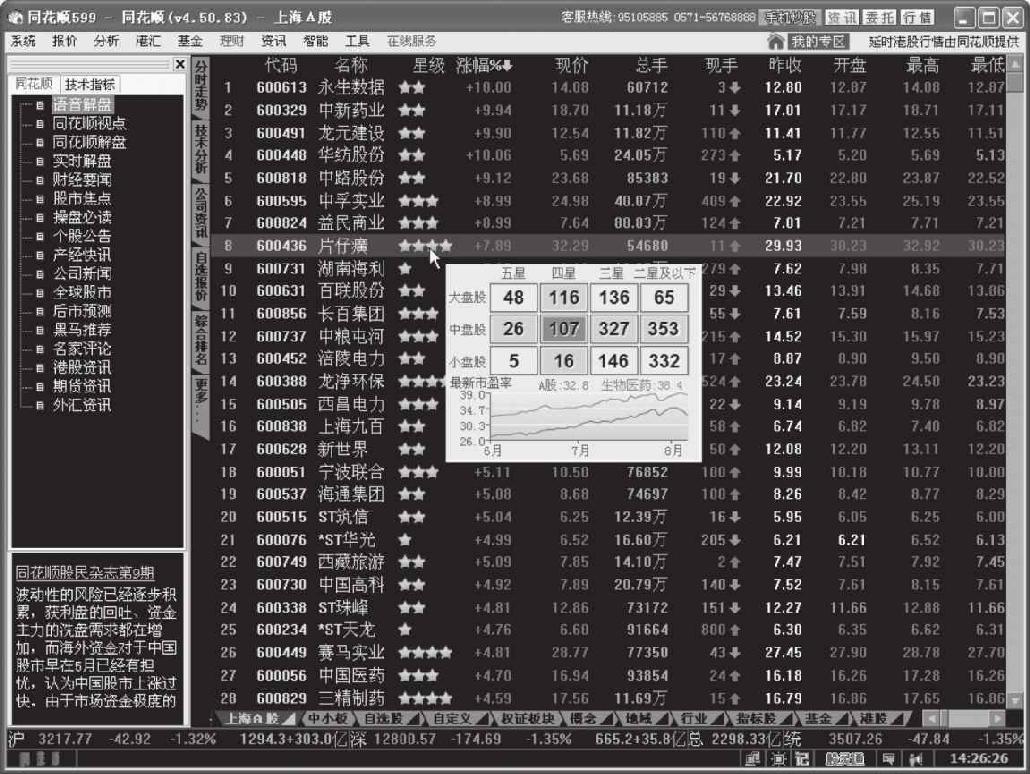Select 语音解盘 in the tree

[x=82, y=104]
